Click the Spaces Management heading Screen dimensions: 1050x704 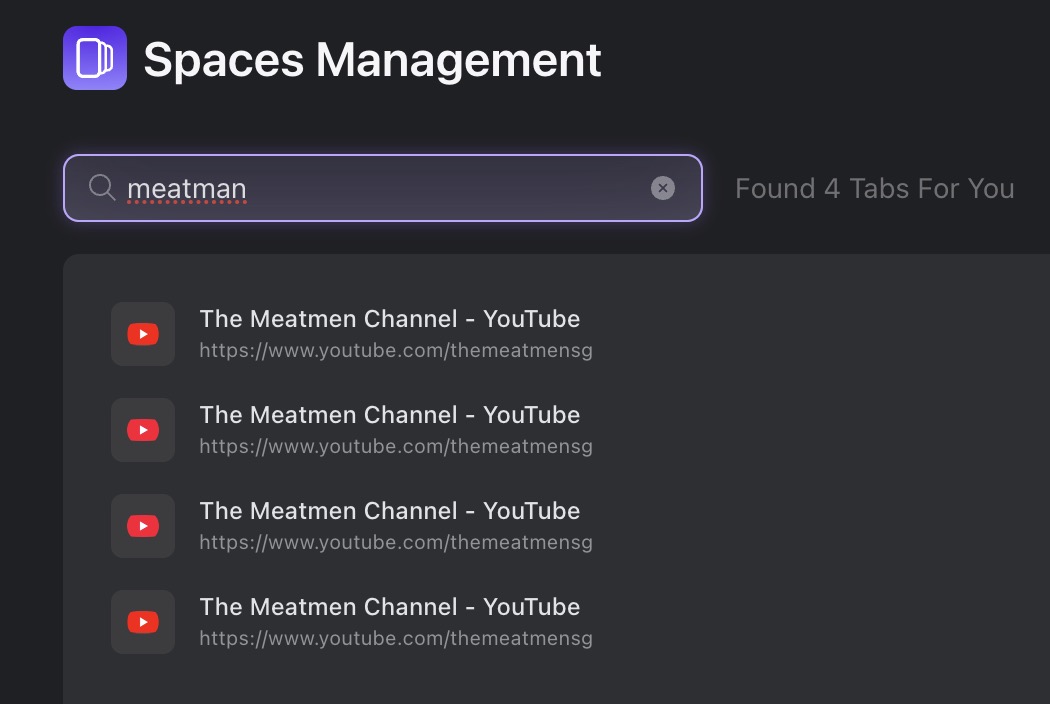[372, 60]
